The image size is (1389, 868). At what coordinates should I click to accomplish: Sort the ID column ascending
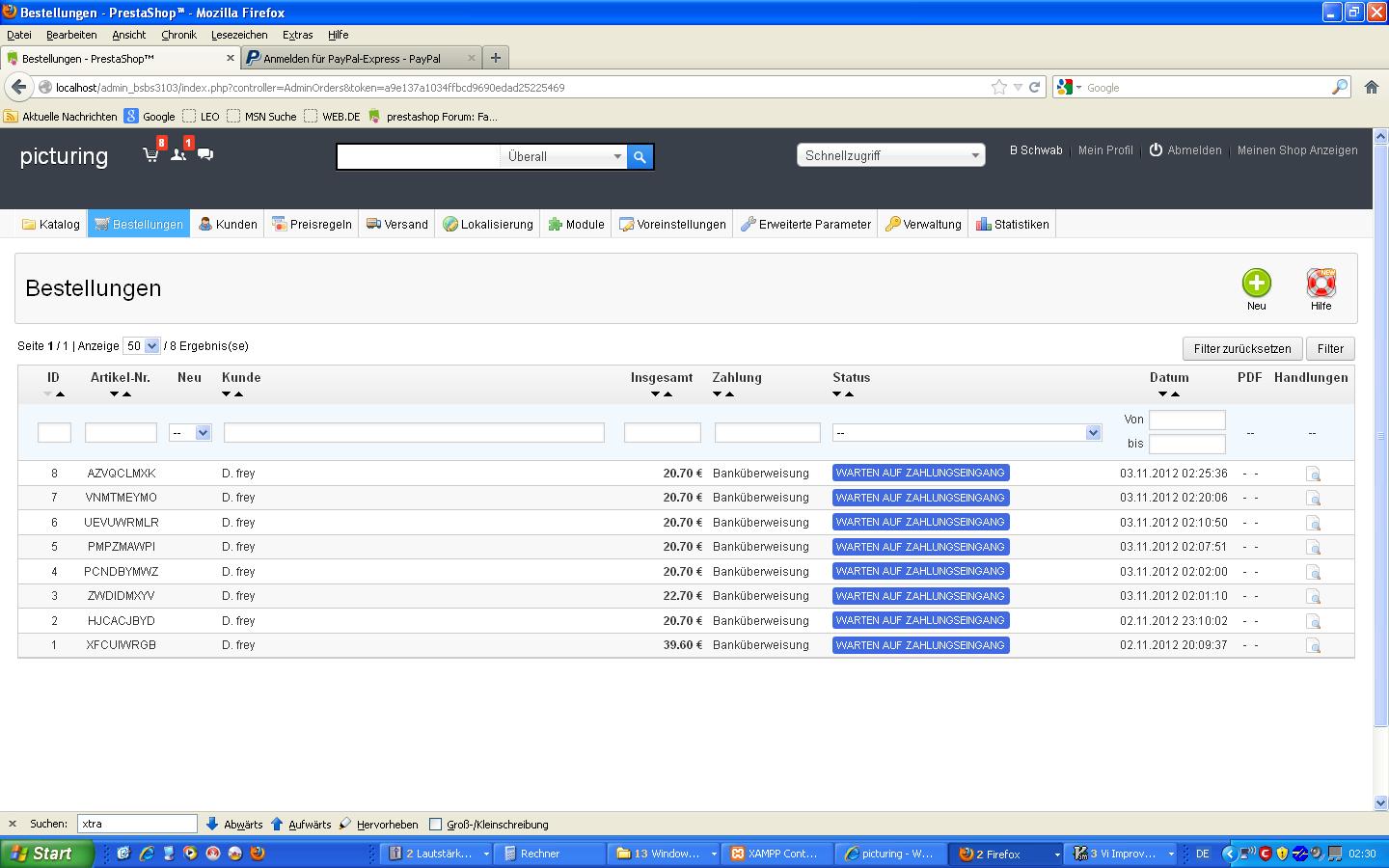pos(60,393)
